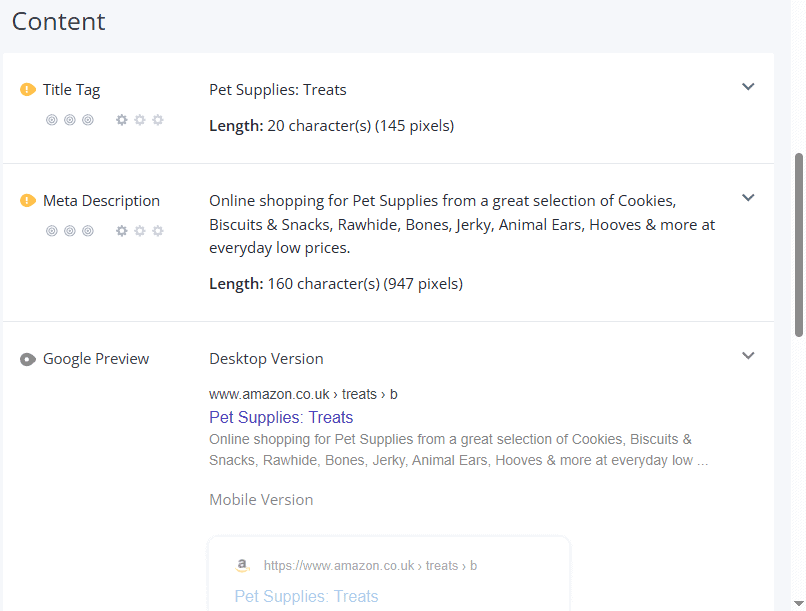Screen dimensions: 806x611
Task: Click the warning icon beside Title Tag
Action: pyautogui.click(x=27, y=89)
